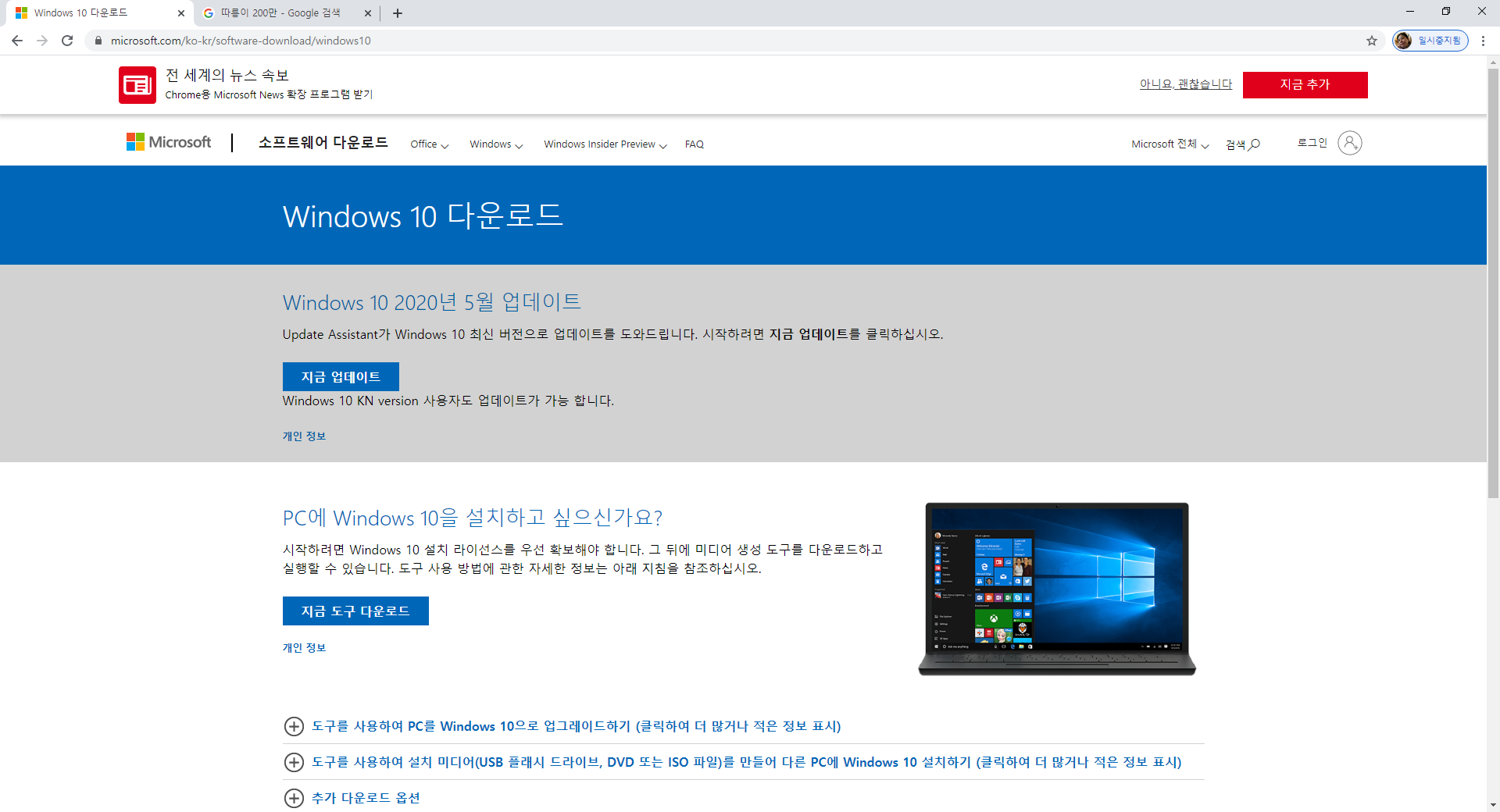1500x812 pixels.
Task: Click the padlock site info icon
Action: (x=98, y=41)
